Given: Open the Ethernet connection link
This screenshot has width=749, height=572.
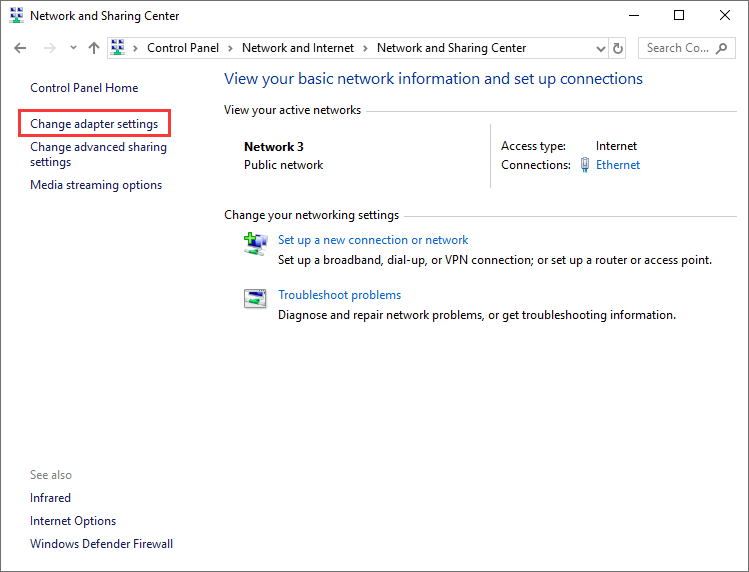Looking at the screenshot, I should click(x=618, y=165).
